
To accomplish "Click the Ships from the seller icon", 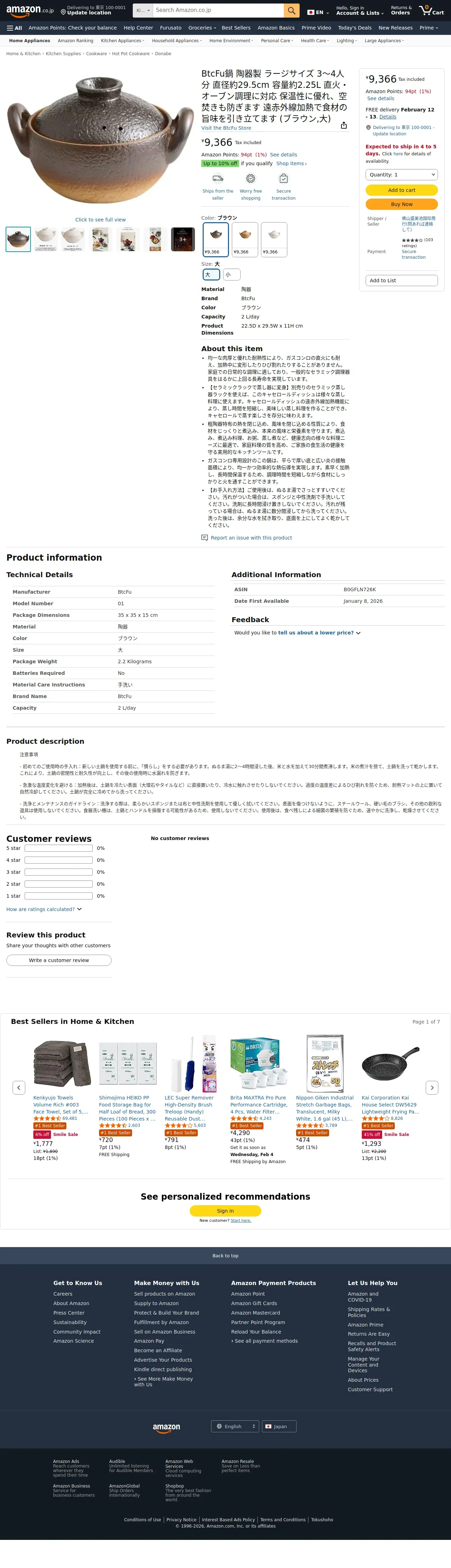I will coord(218,178).
